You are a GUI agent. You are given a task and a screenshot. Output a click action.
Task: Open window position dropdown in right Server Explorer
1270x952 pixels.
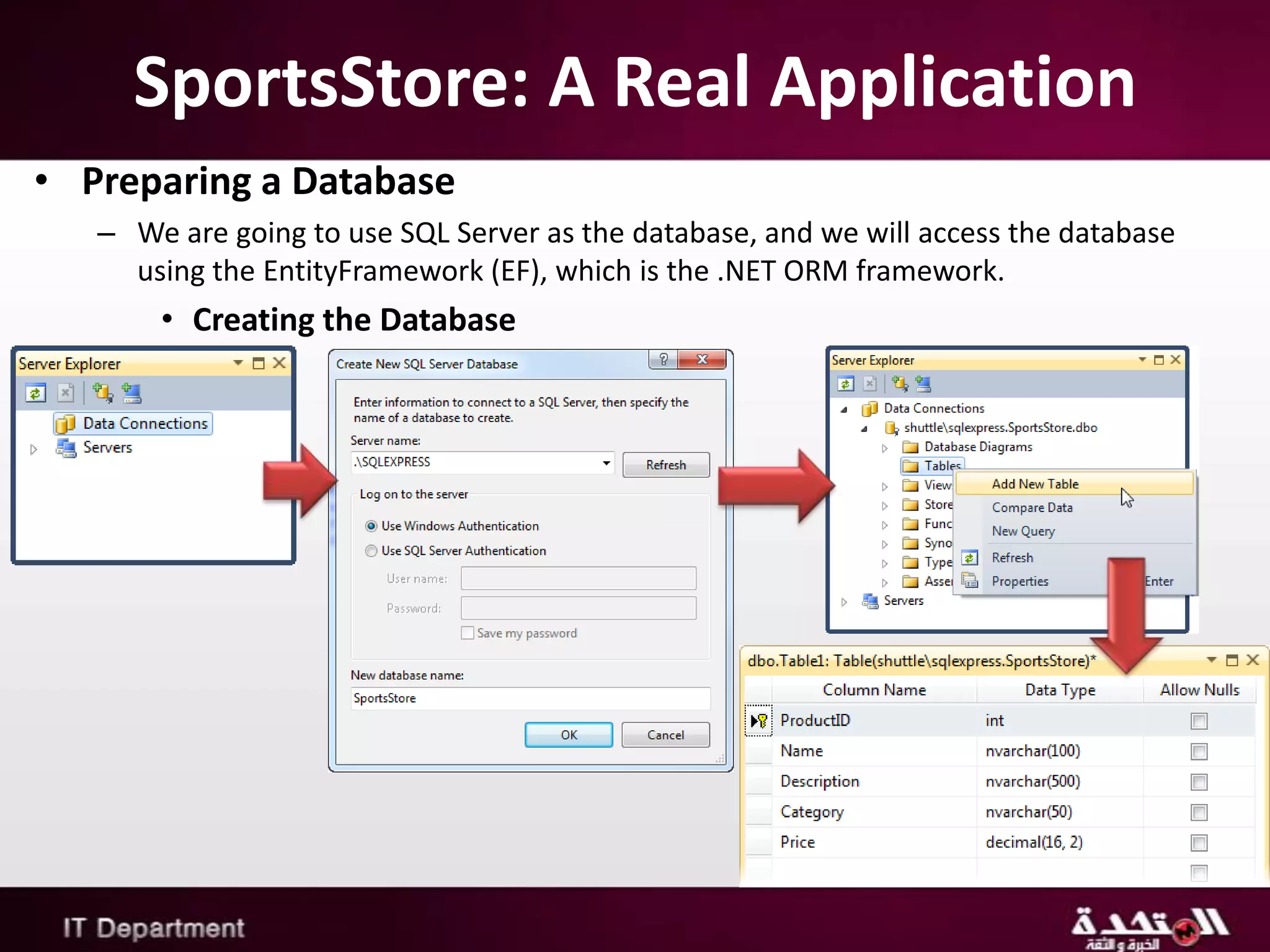point(1142,359)
